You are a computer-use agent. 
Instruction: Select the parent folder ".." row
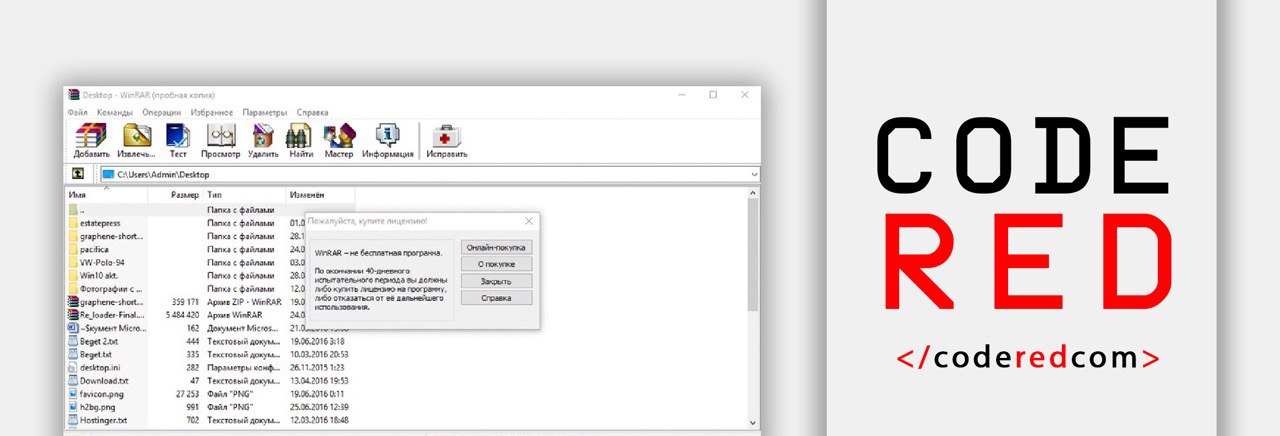point(210,210)
